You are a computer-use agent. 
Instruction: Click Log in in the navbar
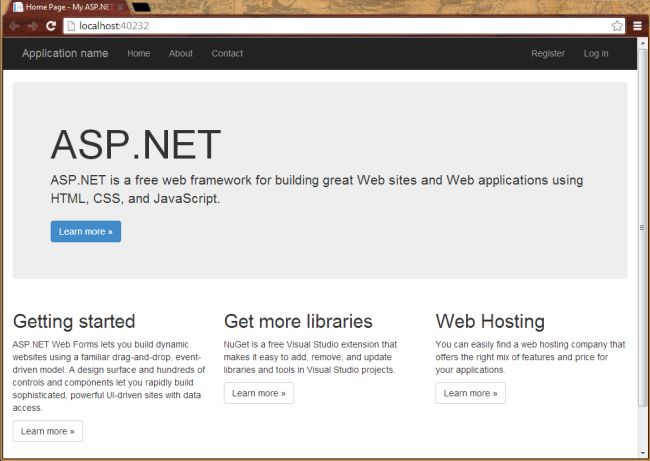coord(596,53)
